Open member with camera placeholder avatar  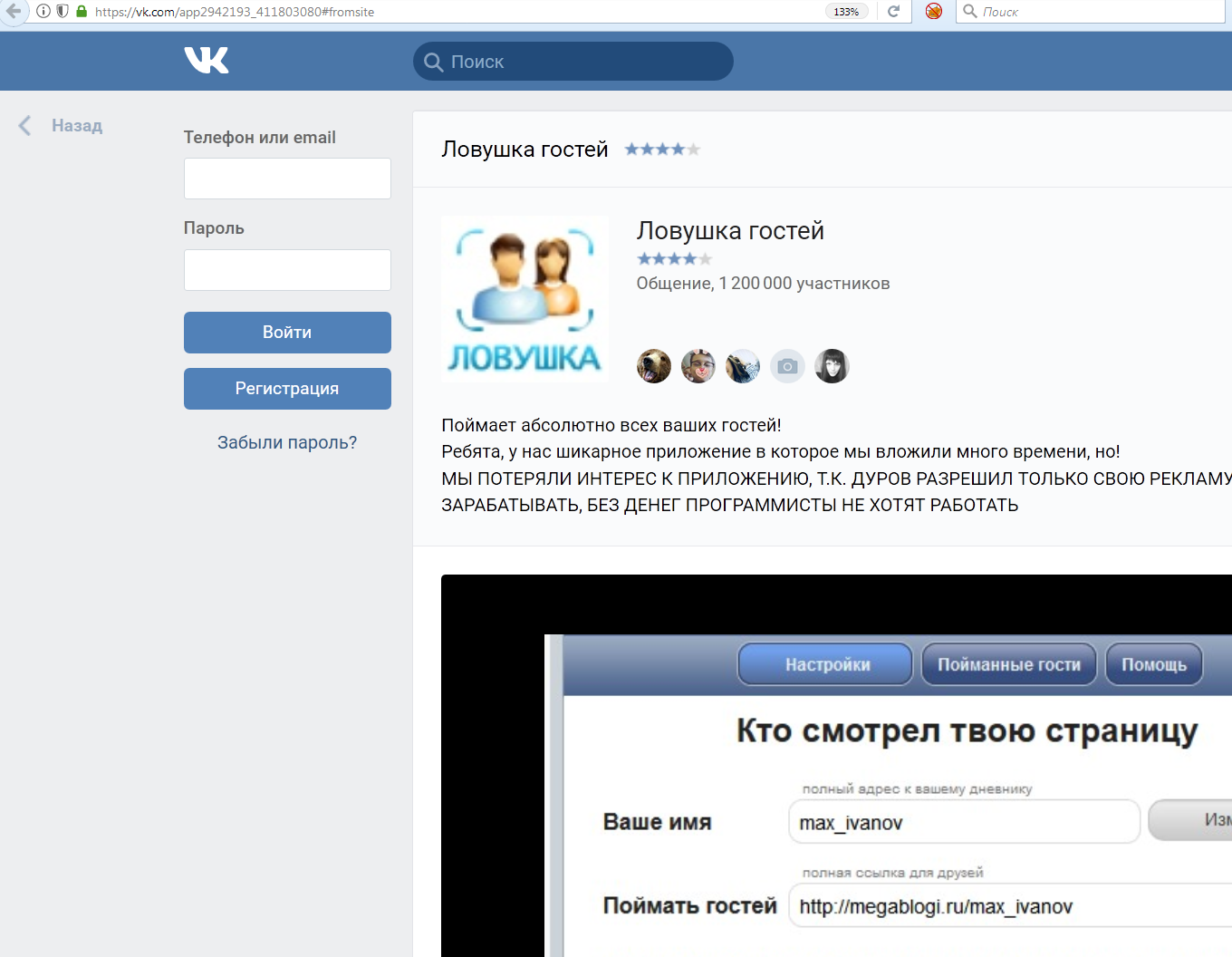coord(787,366)
